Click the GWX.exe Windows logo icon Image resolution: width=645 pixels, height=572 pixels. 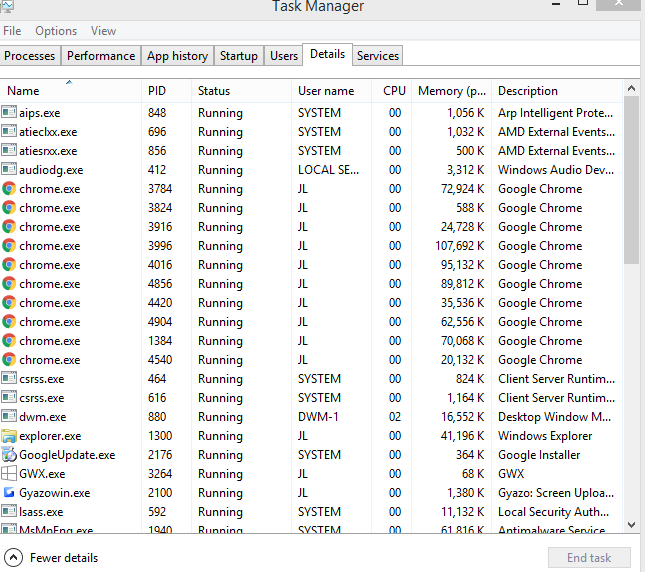[x=9, y=473]
